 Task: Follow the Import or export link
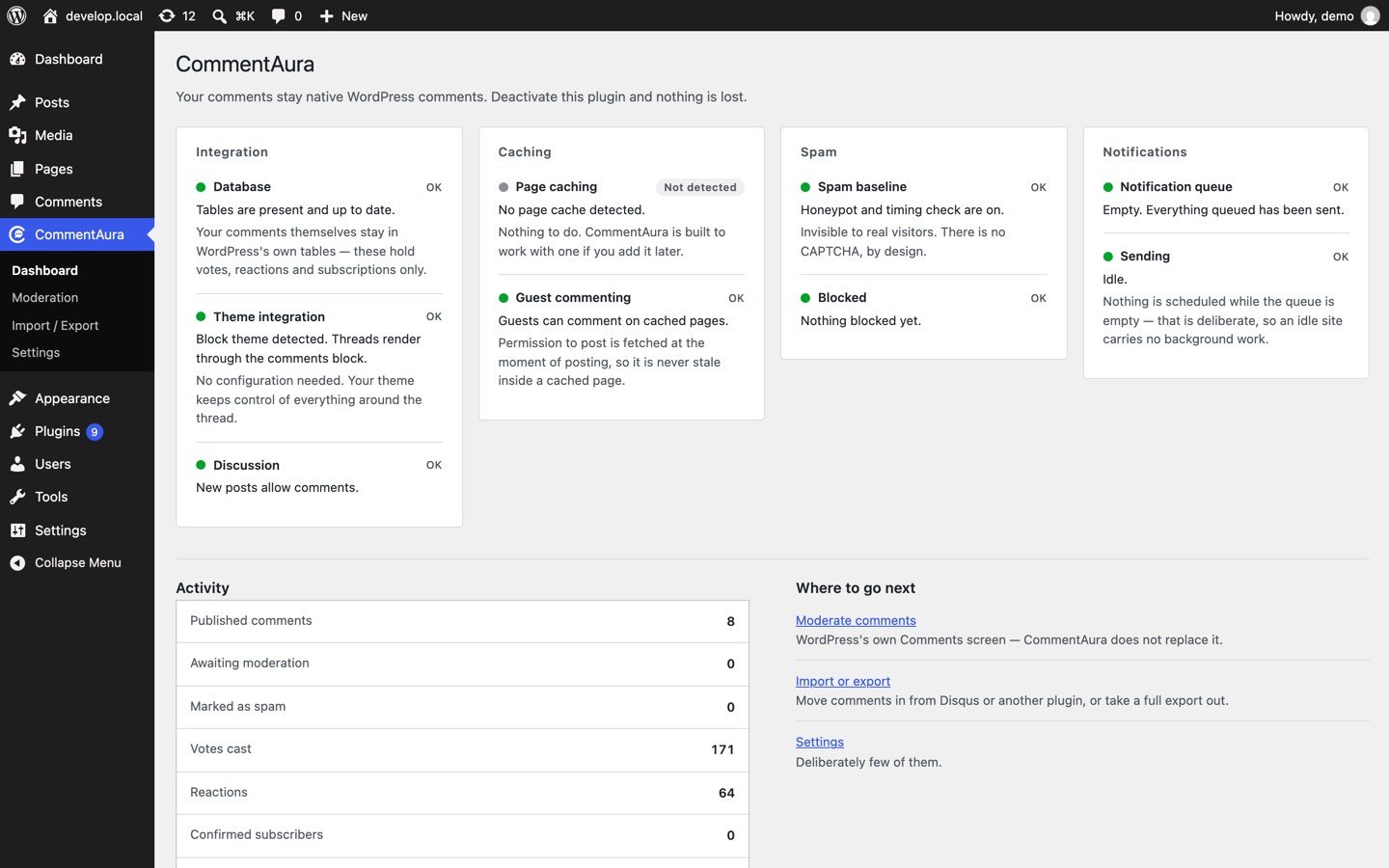coord(843,681)
